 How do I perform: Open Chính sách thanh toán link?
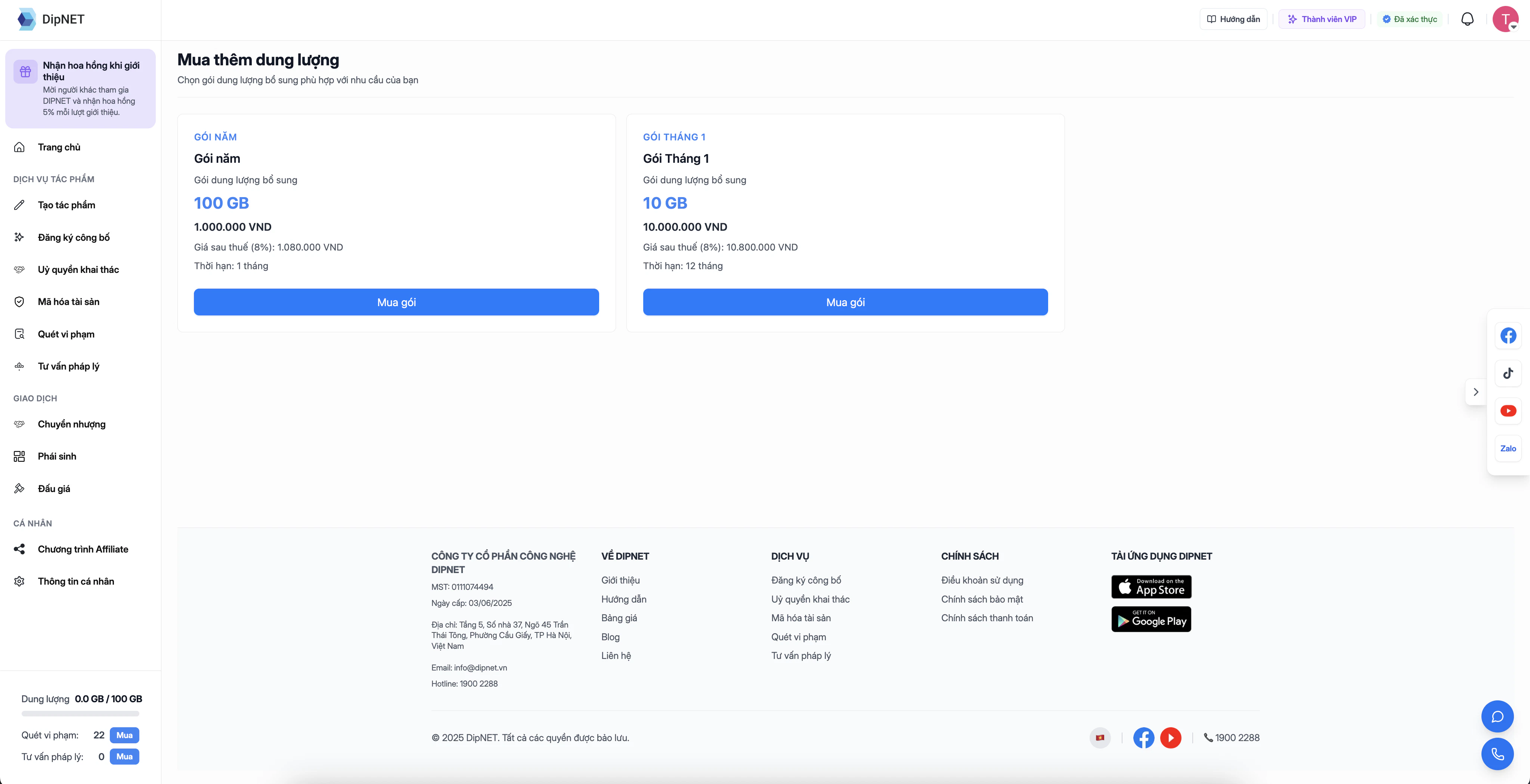tap(987, 618)
